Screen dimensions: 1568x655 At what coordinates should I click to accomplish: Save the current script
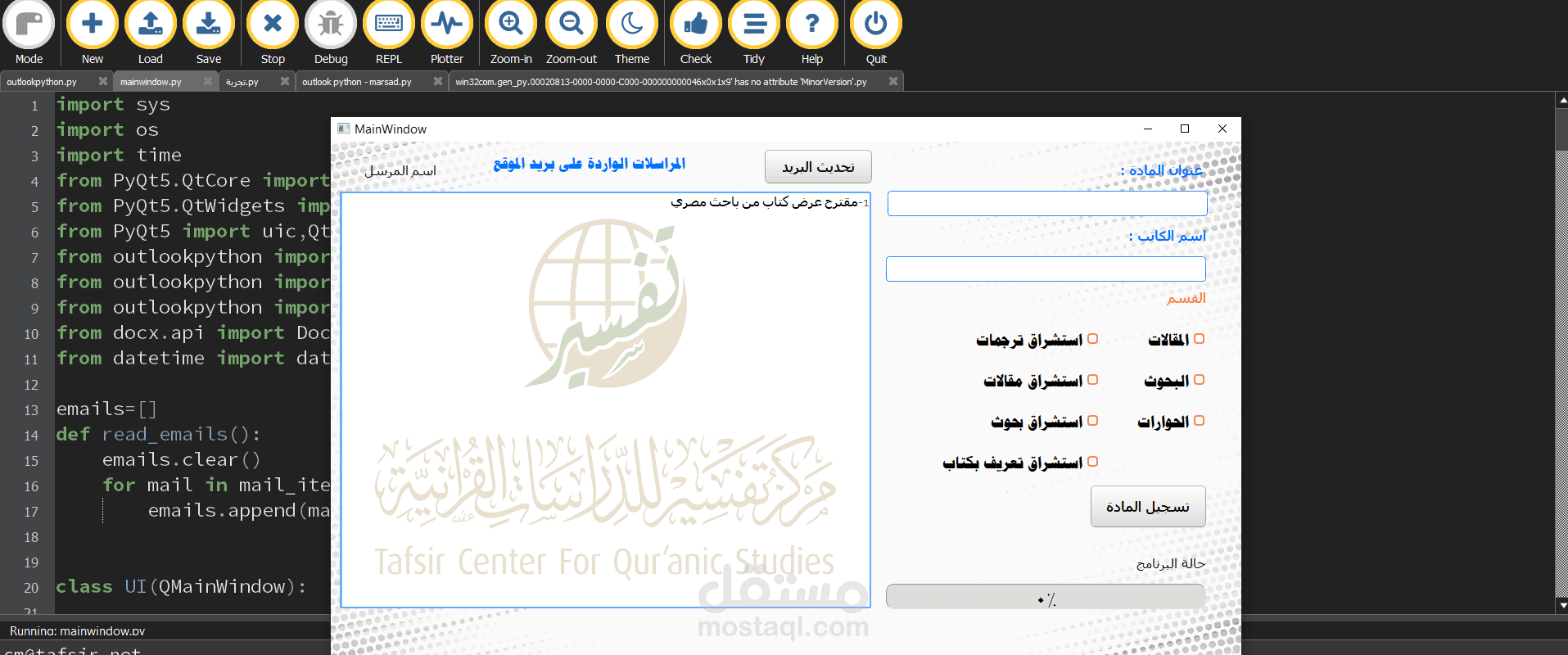[x=209, y=34]
